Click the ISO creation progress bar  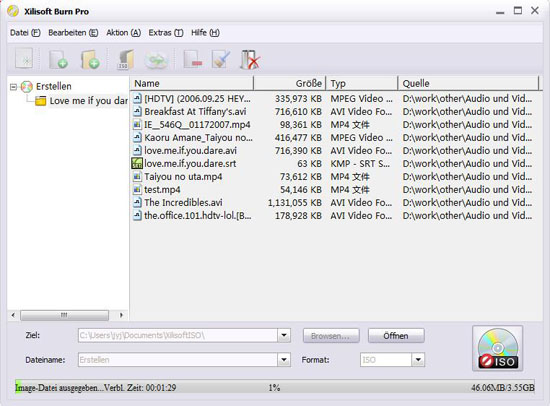click(x=275, y=387)
